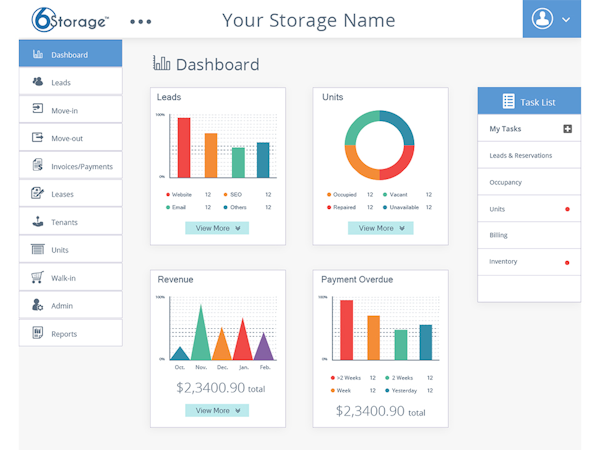Screen dimensions: 600x450
Task: Click the Leads people icon in sidebar
Action: click(x=37, y=82)
